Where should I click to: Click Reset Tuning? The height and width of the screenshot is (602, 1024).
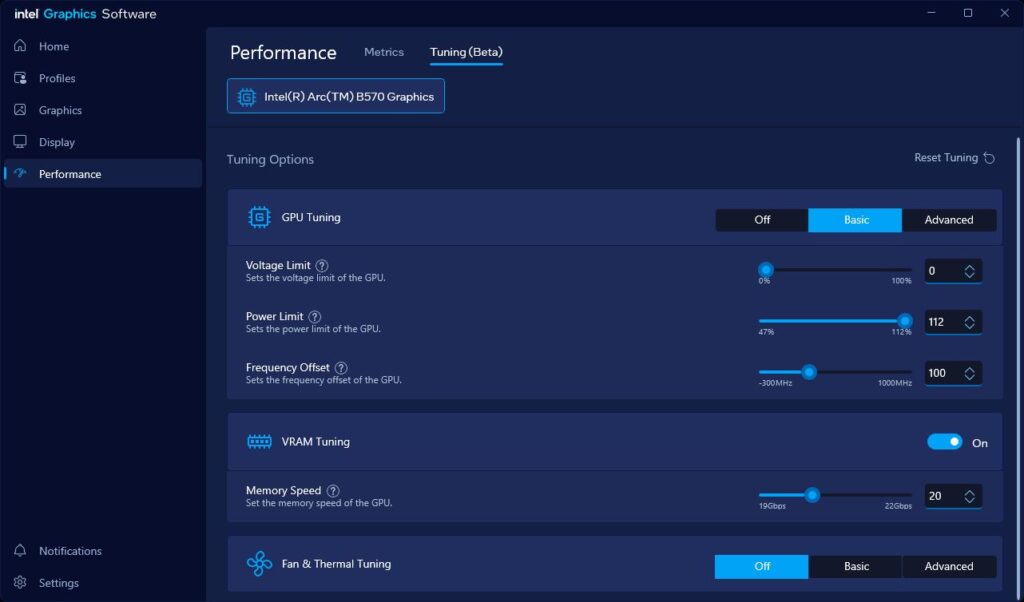954,158
